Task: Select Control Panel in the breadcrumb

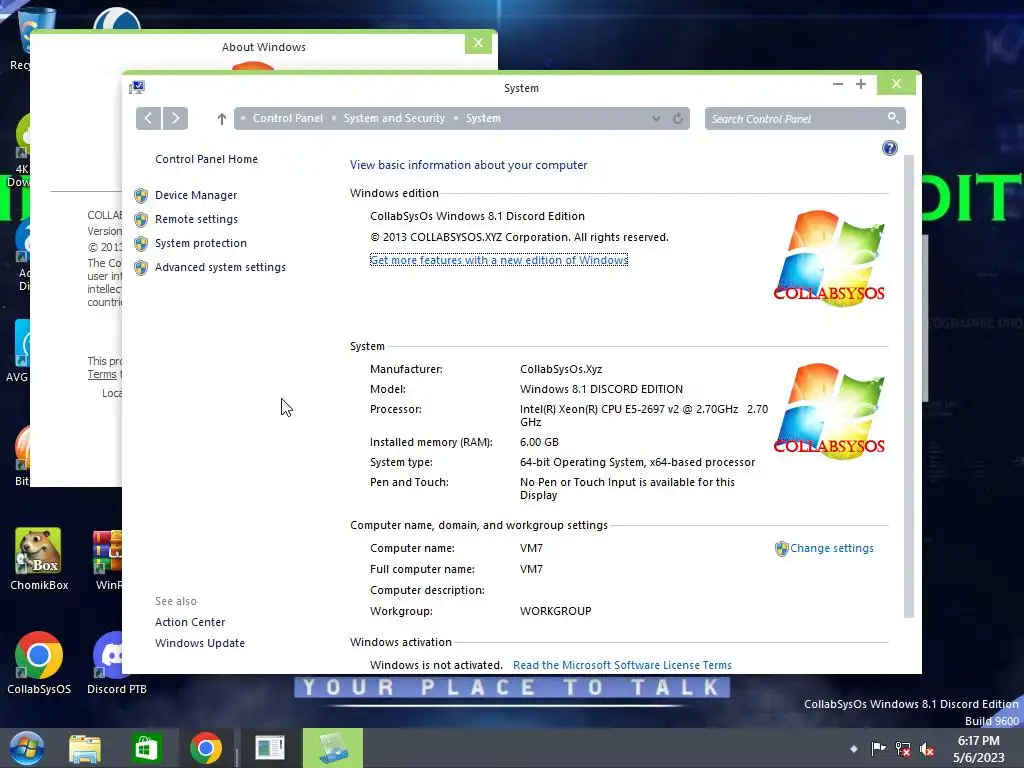Action: [287, 118]
